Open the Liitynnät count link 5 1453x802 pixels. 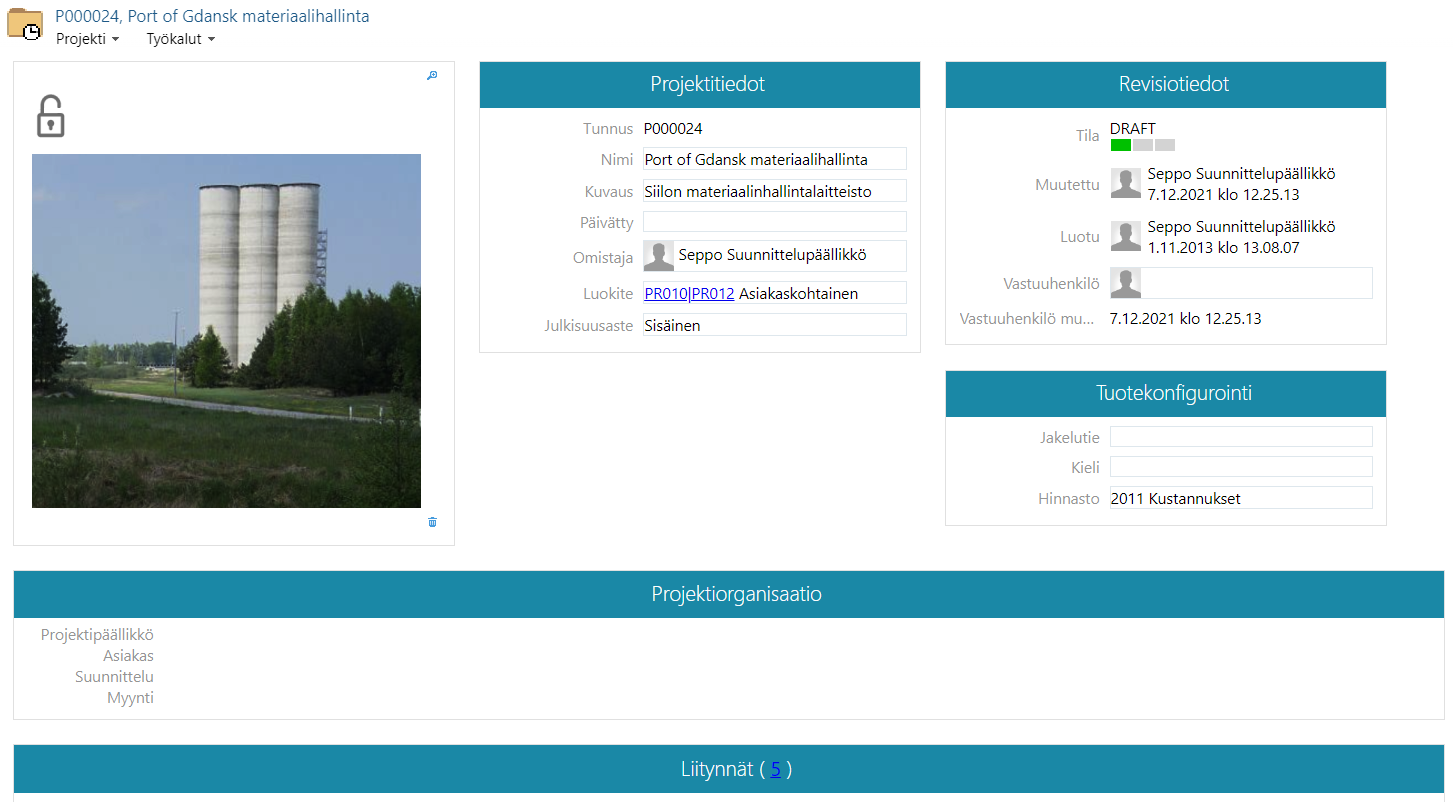click(775, 769)
